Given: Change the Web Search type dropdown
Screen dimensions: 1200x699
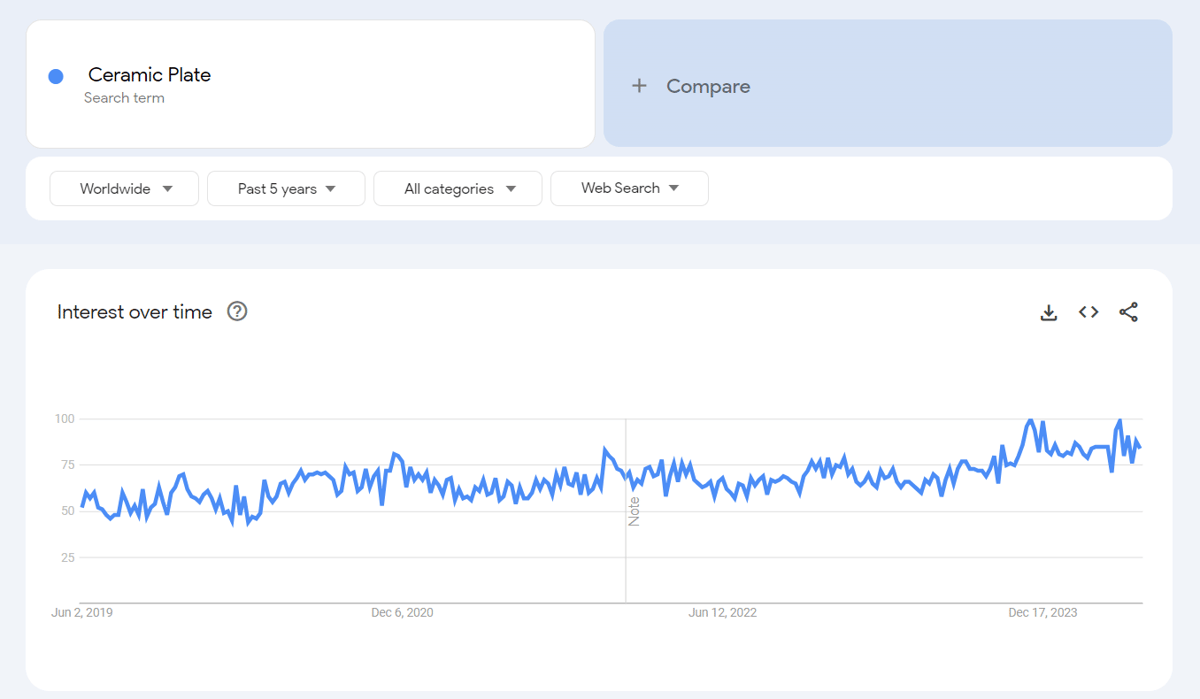Looking at the screenshot, I should [x=630, y=188].
